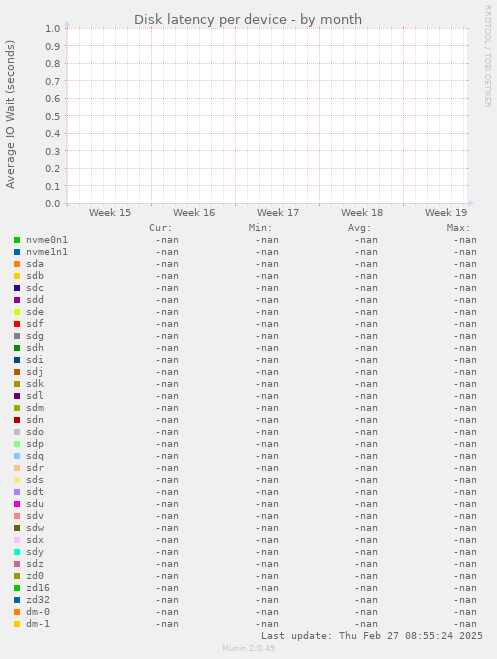Click the dark red sdn swatch
Screen dimensions: 497x659
point(17,420)
